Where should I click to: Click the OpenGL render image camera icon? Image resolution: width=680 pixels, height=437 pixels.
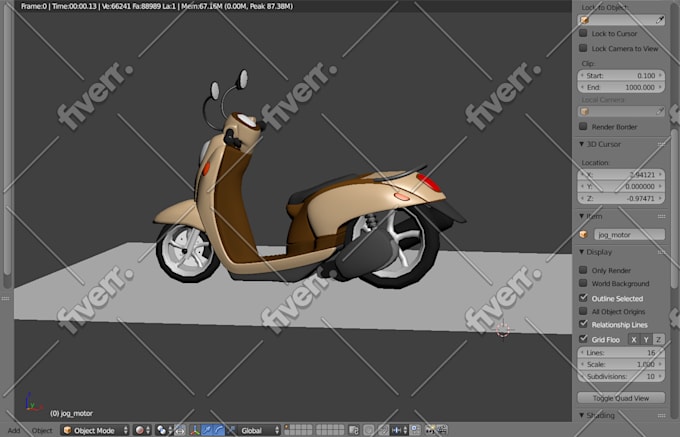[430, 430]
